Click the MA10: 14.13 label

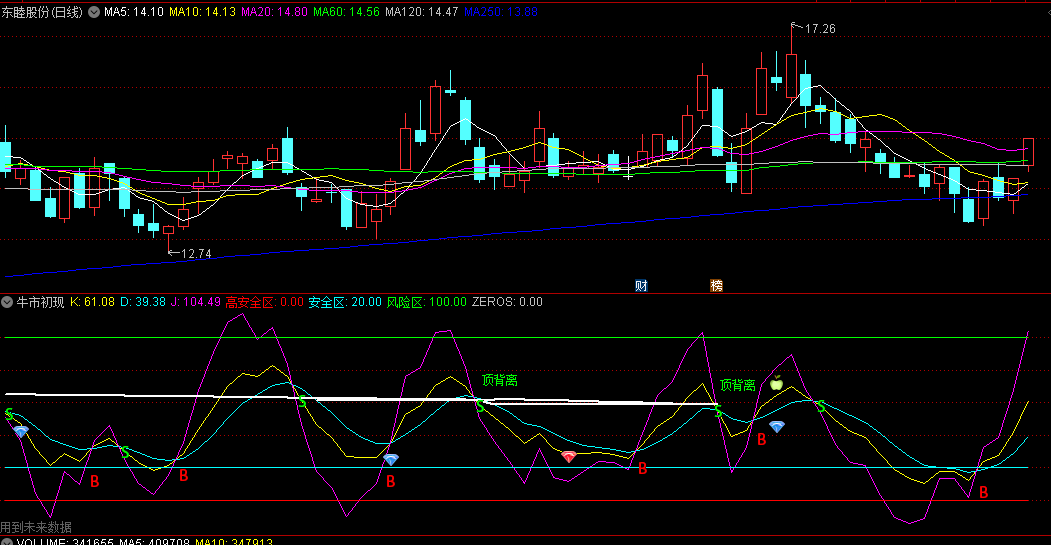[x=202, y=12]
